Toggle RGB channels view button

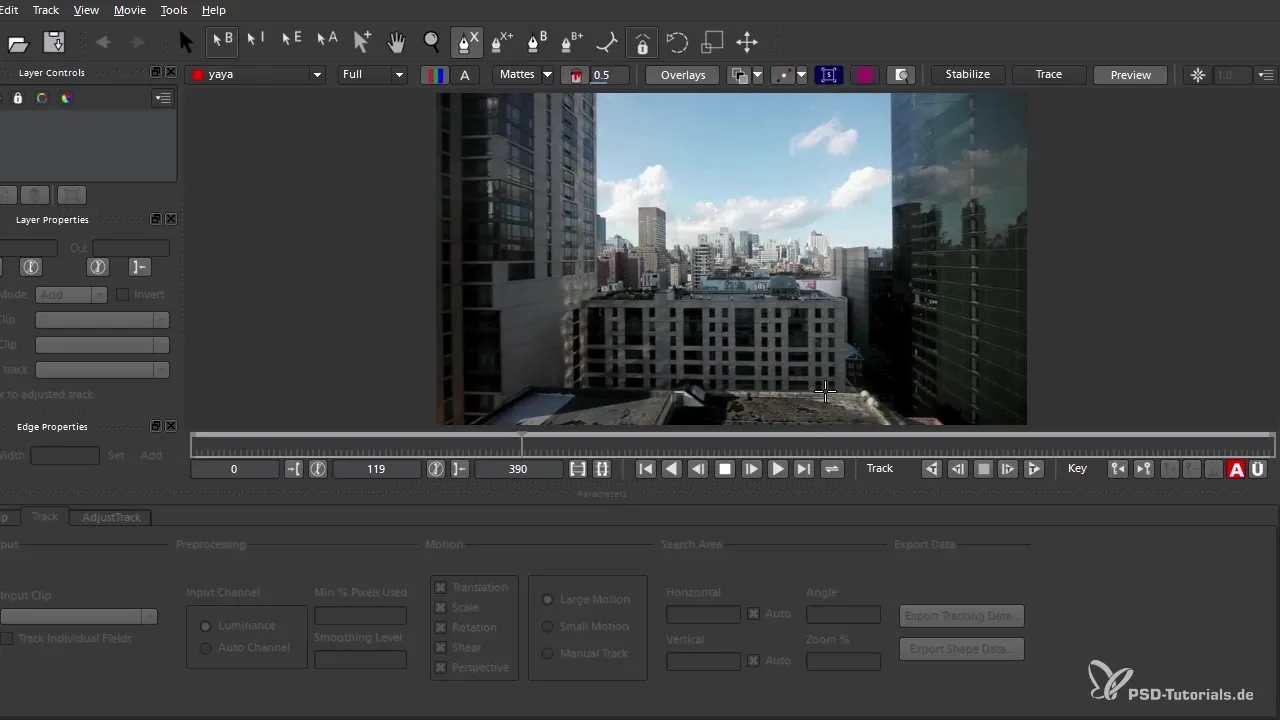coord(435,75)
